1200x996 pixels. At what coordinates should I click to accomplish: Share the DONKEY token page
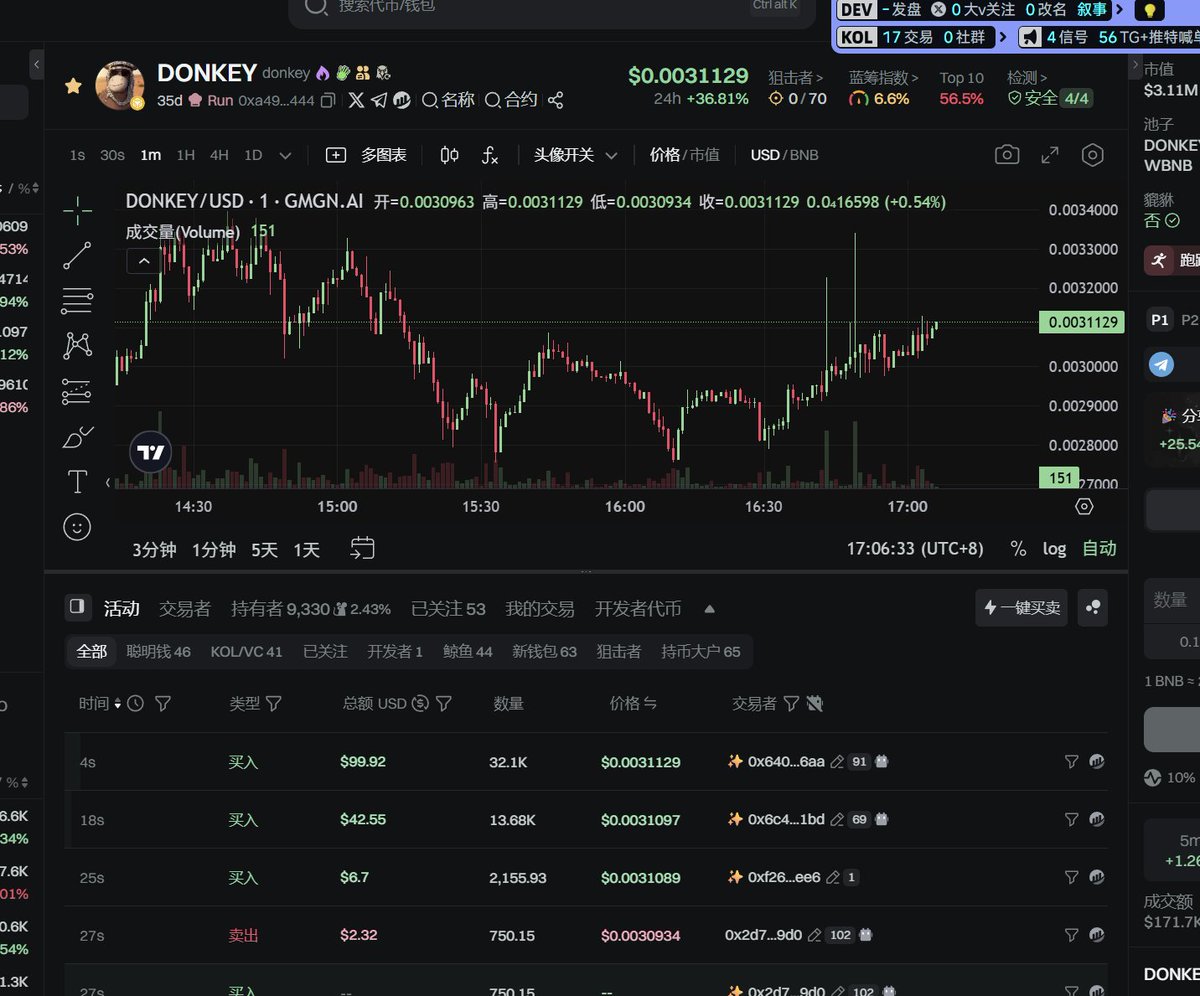(556, 100)
